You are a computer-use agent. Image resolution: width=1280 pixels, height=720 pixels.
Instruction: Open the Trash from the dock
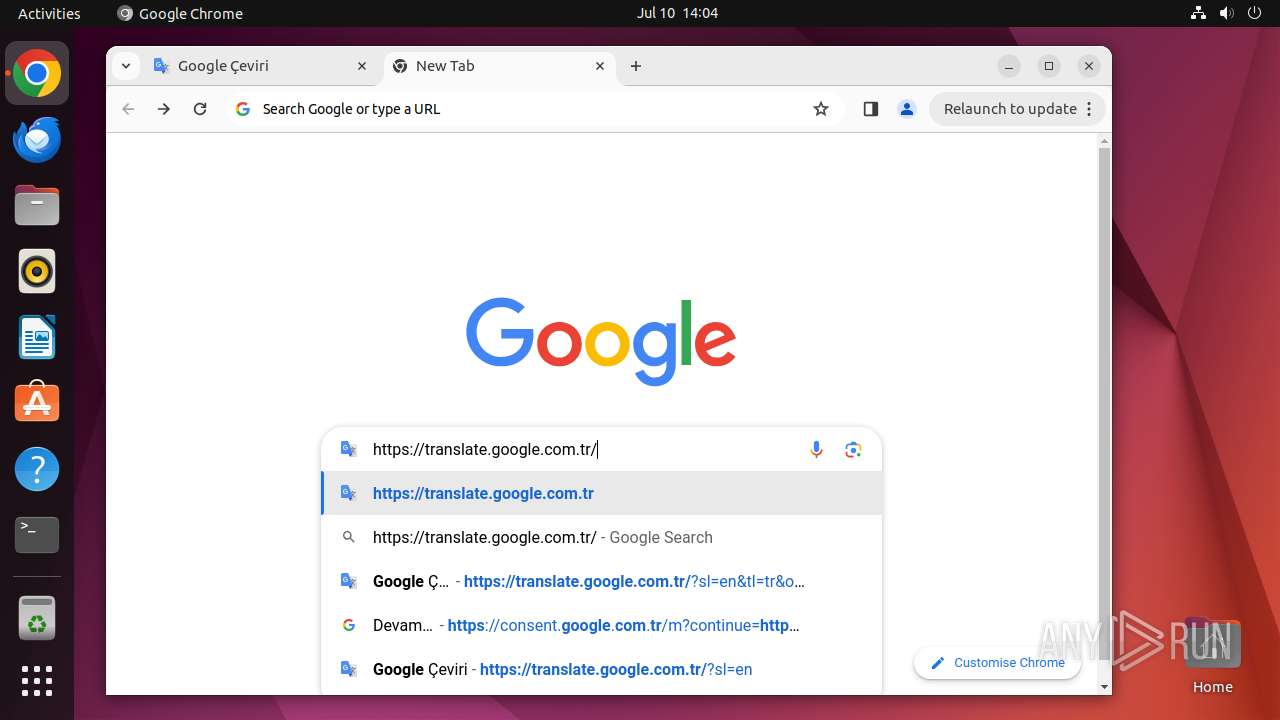37,618
